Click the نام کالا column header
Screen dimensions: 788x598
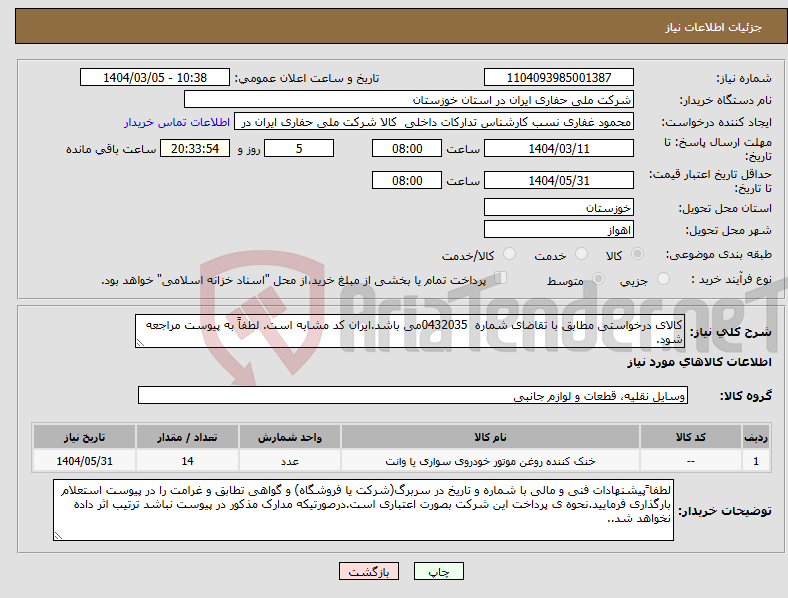490,437
